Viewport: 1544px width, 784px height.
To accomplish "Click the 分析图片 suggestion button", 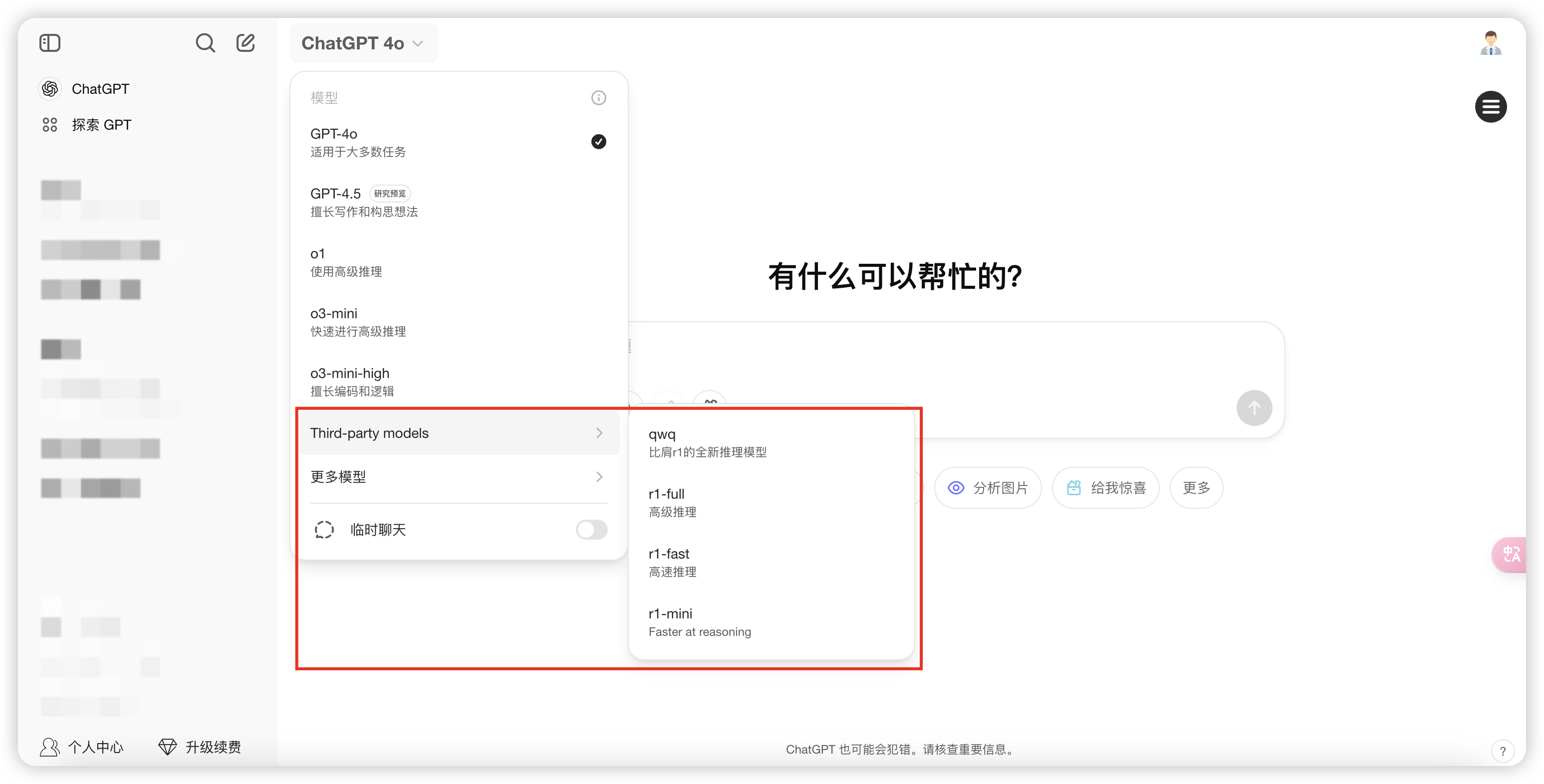I will 988,488.
